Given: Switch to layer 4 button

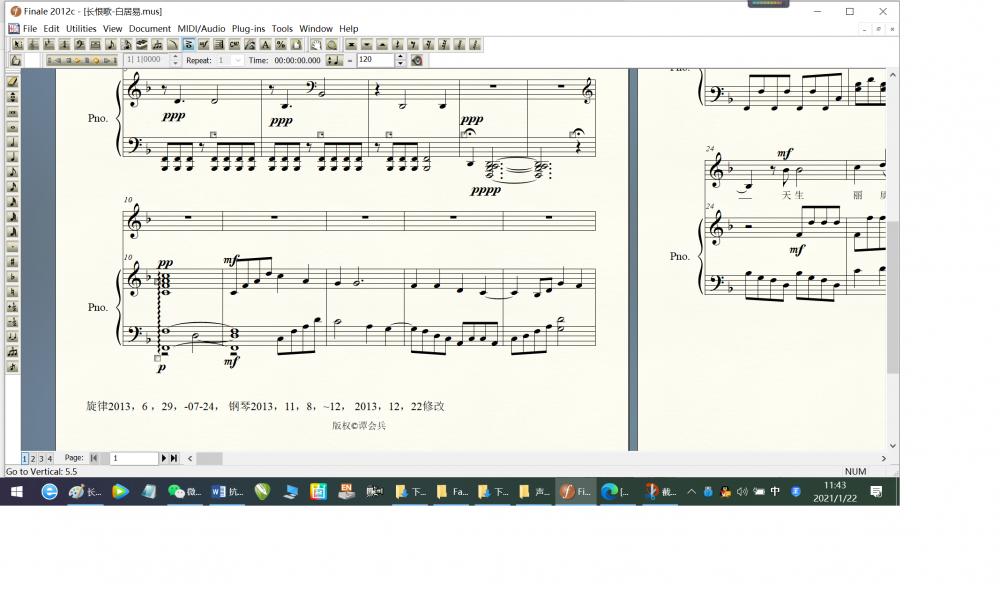Looking at the screenshot, I should point(49,458).
